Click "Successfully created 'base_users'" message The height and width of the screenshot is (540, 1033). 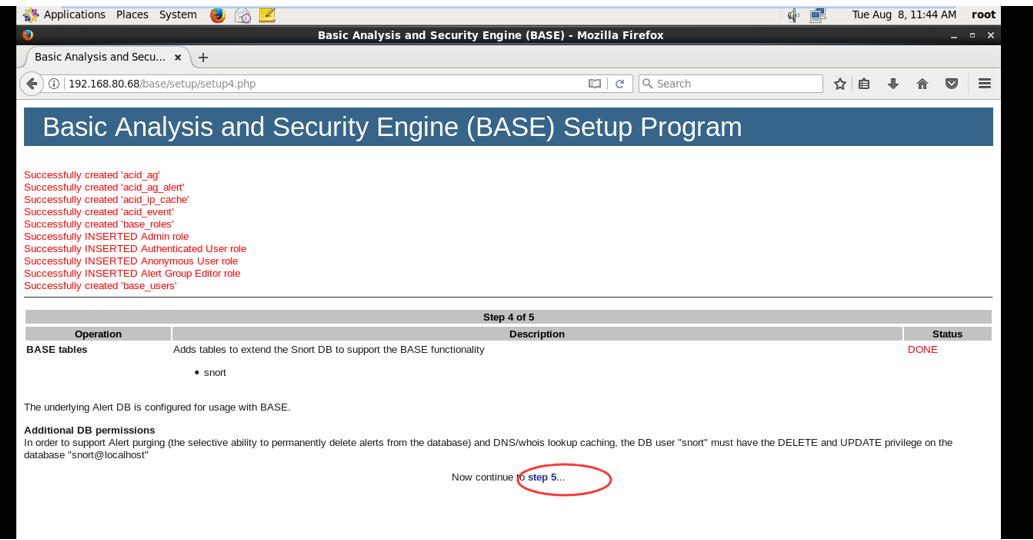pyautogui.click(x=100, y=286)
